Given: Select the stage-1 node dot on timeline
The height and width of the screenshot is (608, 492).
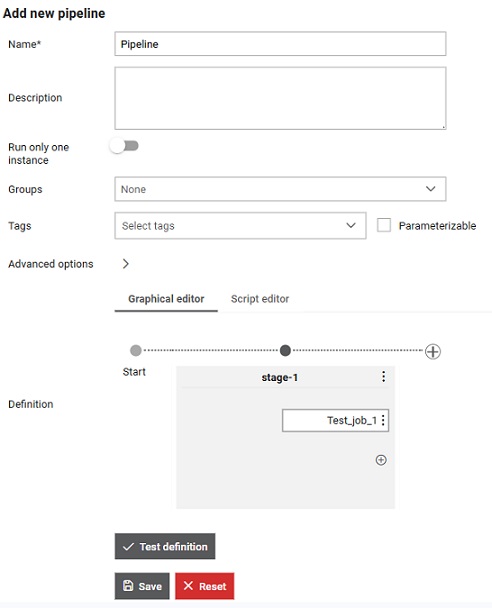Looking at the screenshot, I should [x=285, y=350].
